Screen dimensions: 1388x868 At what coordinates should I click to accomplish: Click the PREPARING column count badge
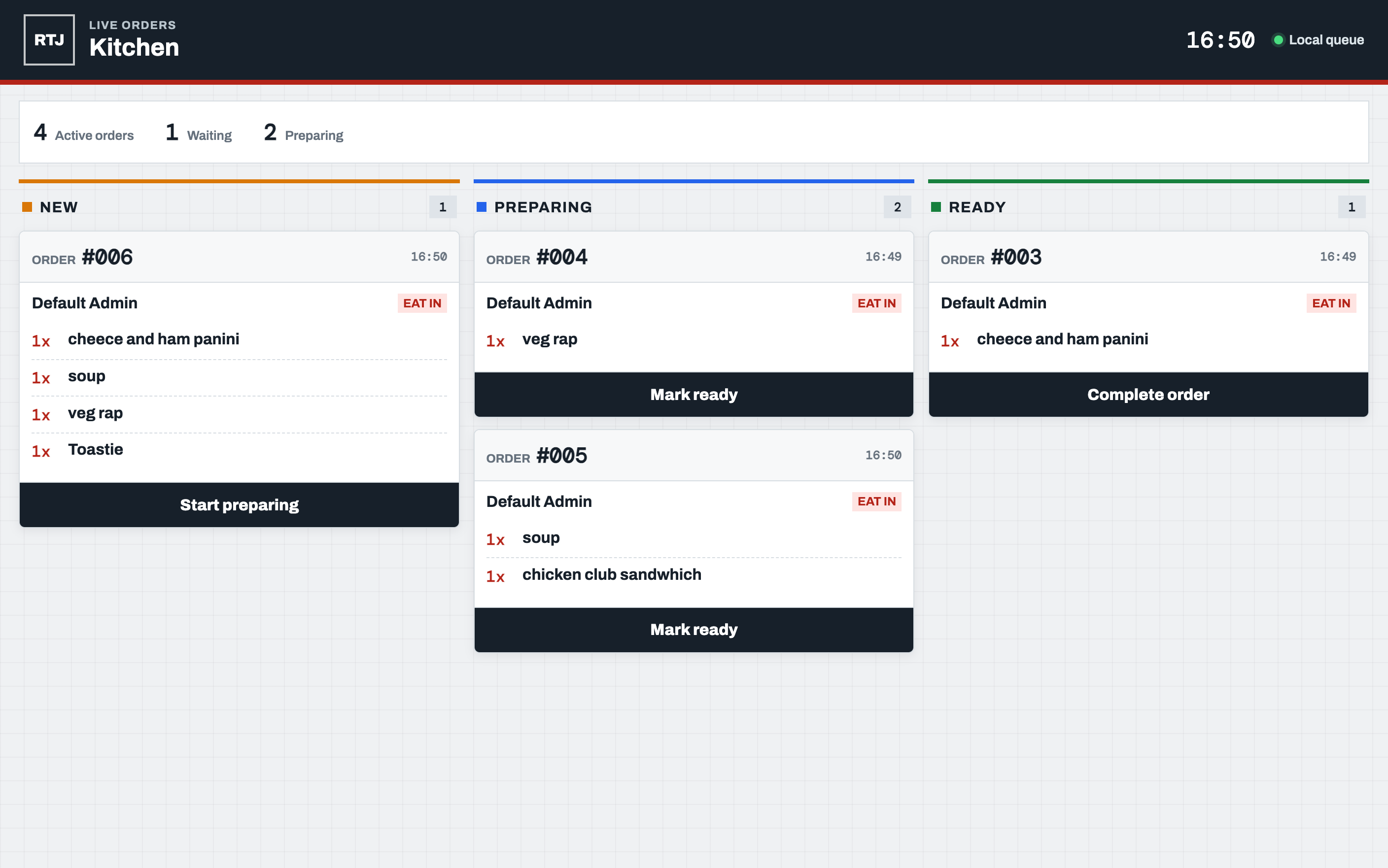(897, 207)
